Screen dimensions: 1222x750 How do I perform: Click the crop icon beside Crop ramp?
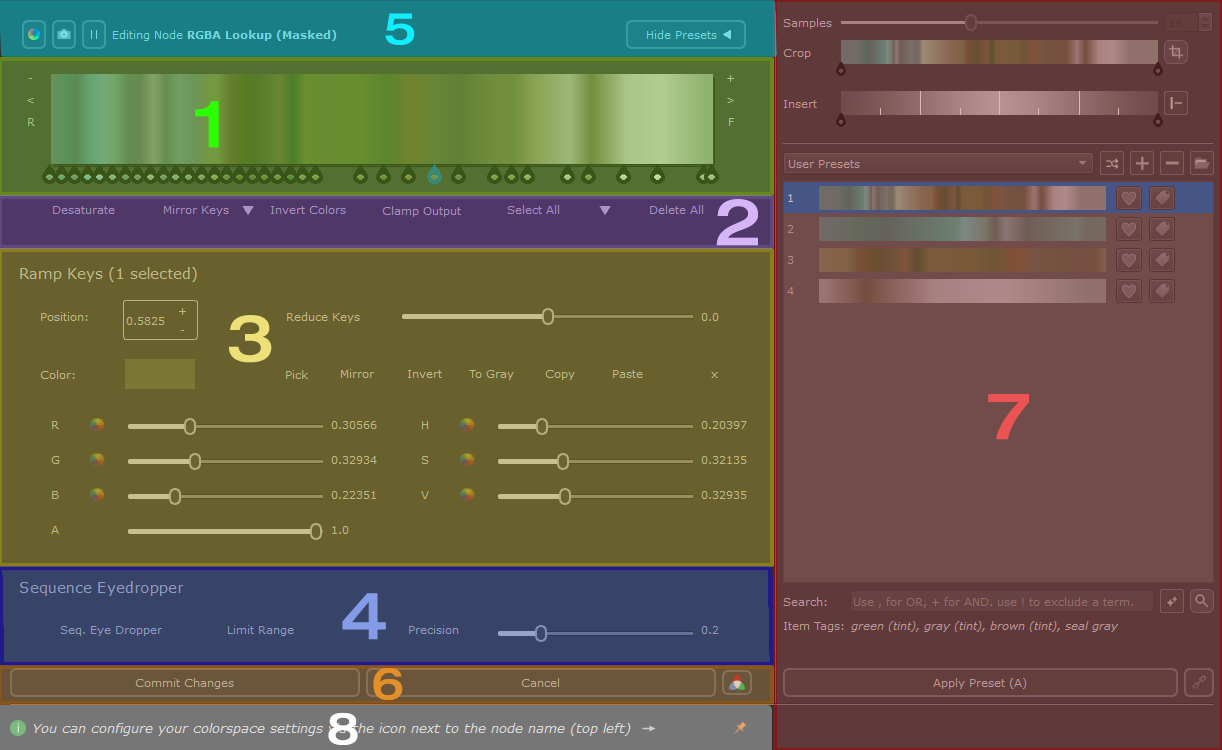1176,53
